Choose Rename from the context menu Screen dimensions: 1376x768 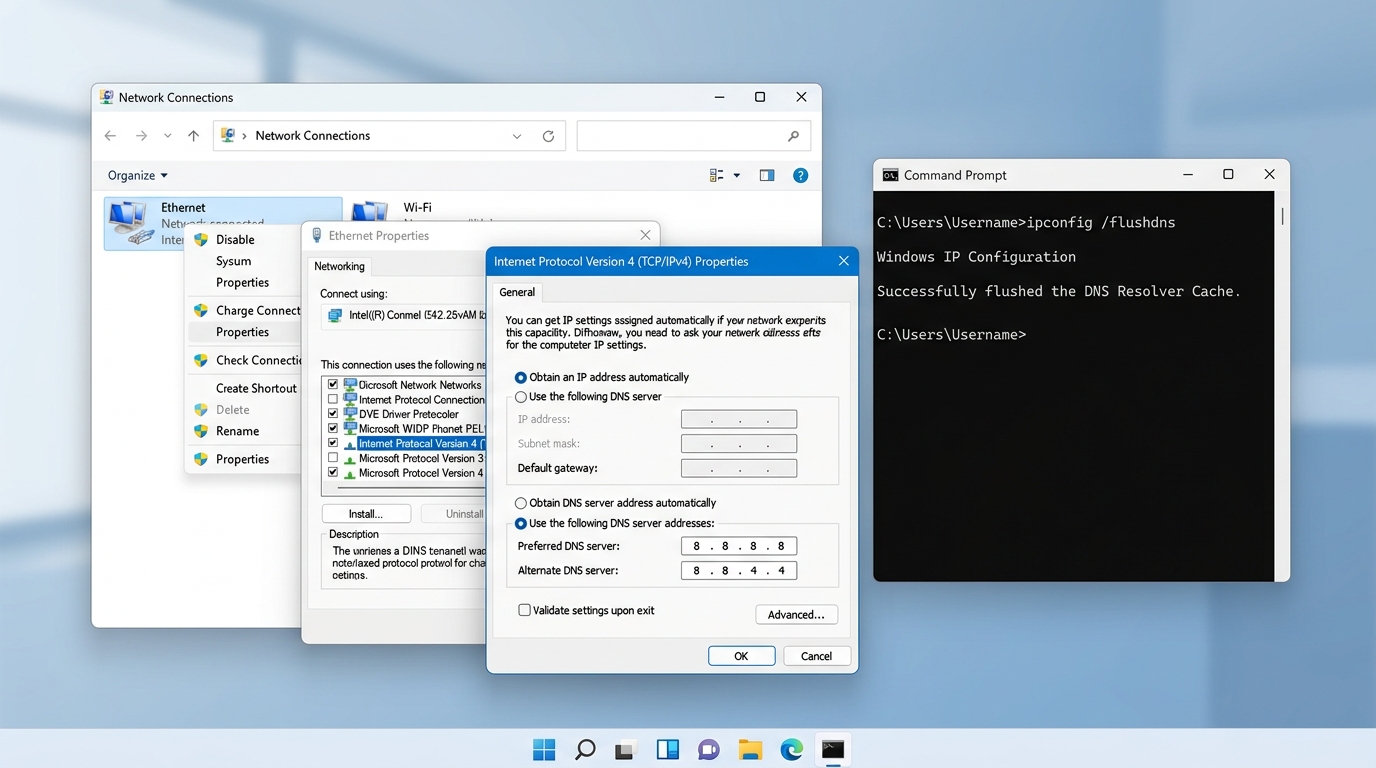coord(237,431)
